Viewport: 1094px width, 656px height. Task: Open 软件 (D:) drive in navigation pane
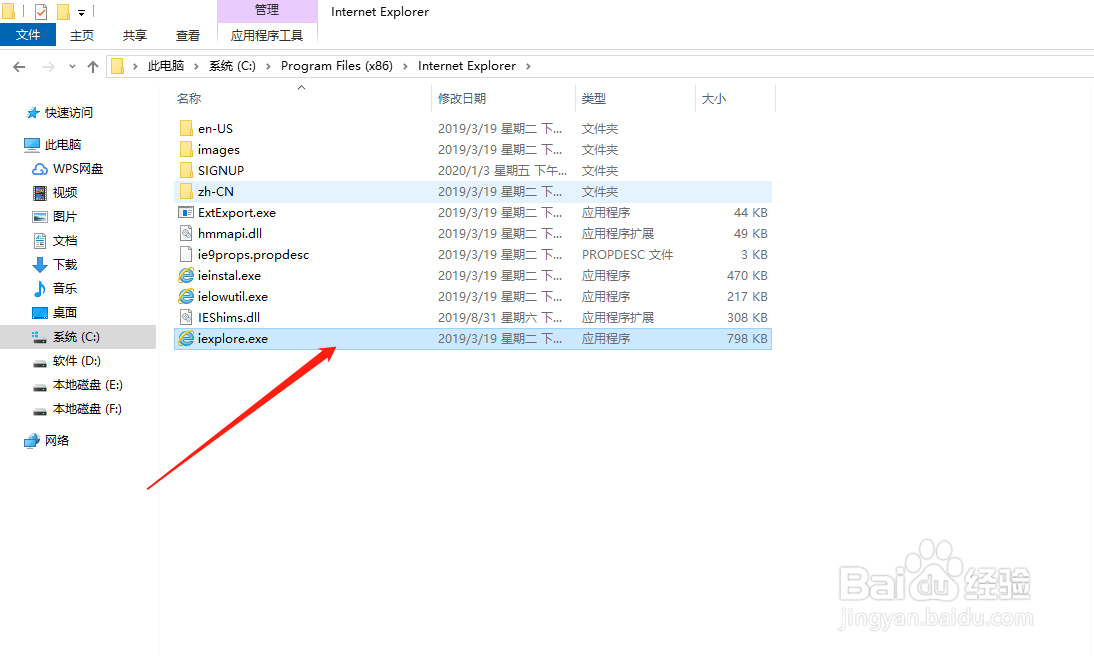[x=77, y=361]
